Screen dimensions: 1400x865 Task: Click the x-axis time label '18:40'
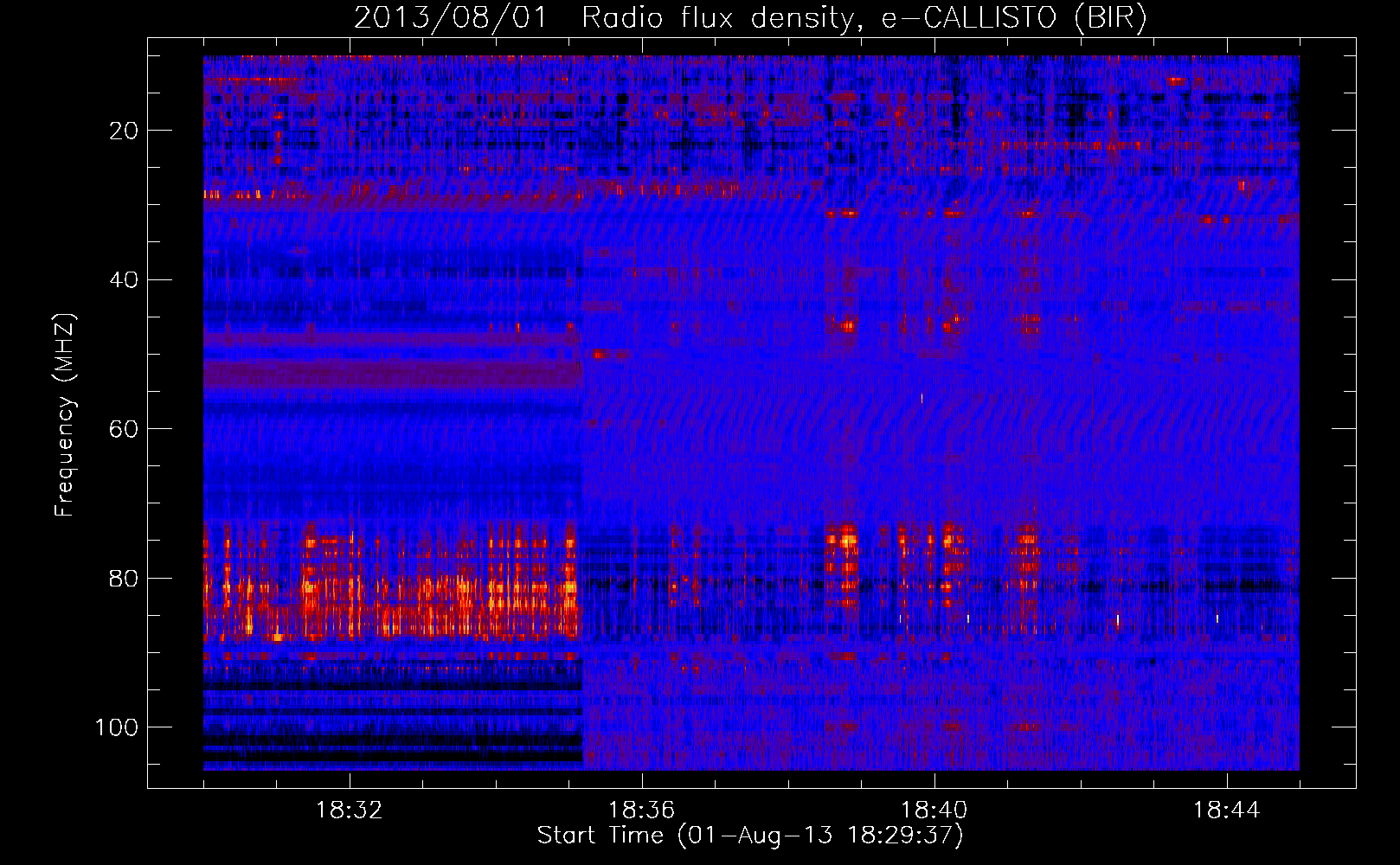pyautogui.click(x=934, y=811)
